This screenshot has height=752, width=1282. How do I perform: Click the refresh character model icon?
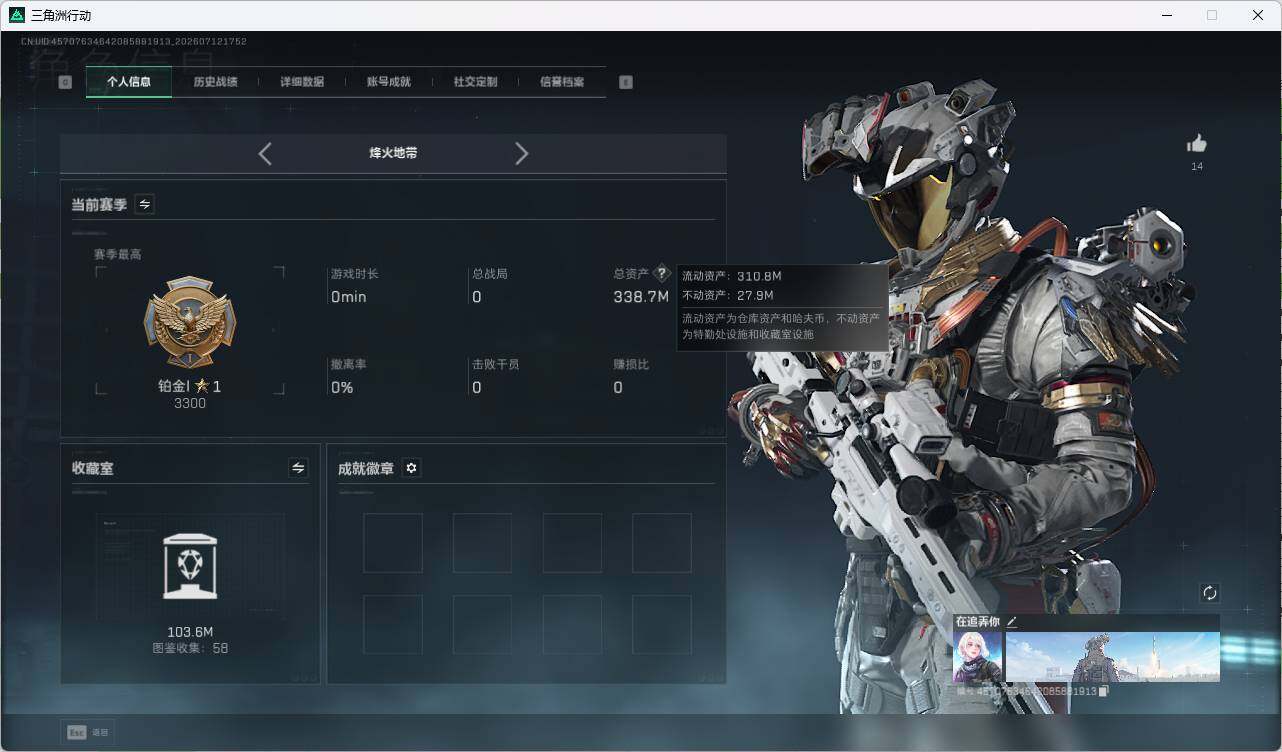point(1210,593)
